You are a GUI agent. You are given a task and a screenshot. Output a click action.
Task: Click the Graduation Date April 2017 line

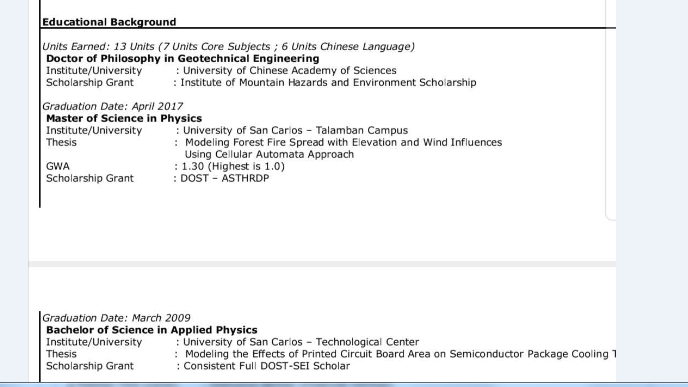click(112, 106)
